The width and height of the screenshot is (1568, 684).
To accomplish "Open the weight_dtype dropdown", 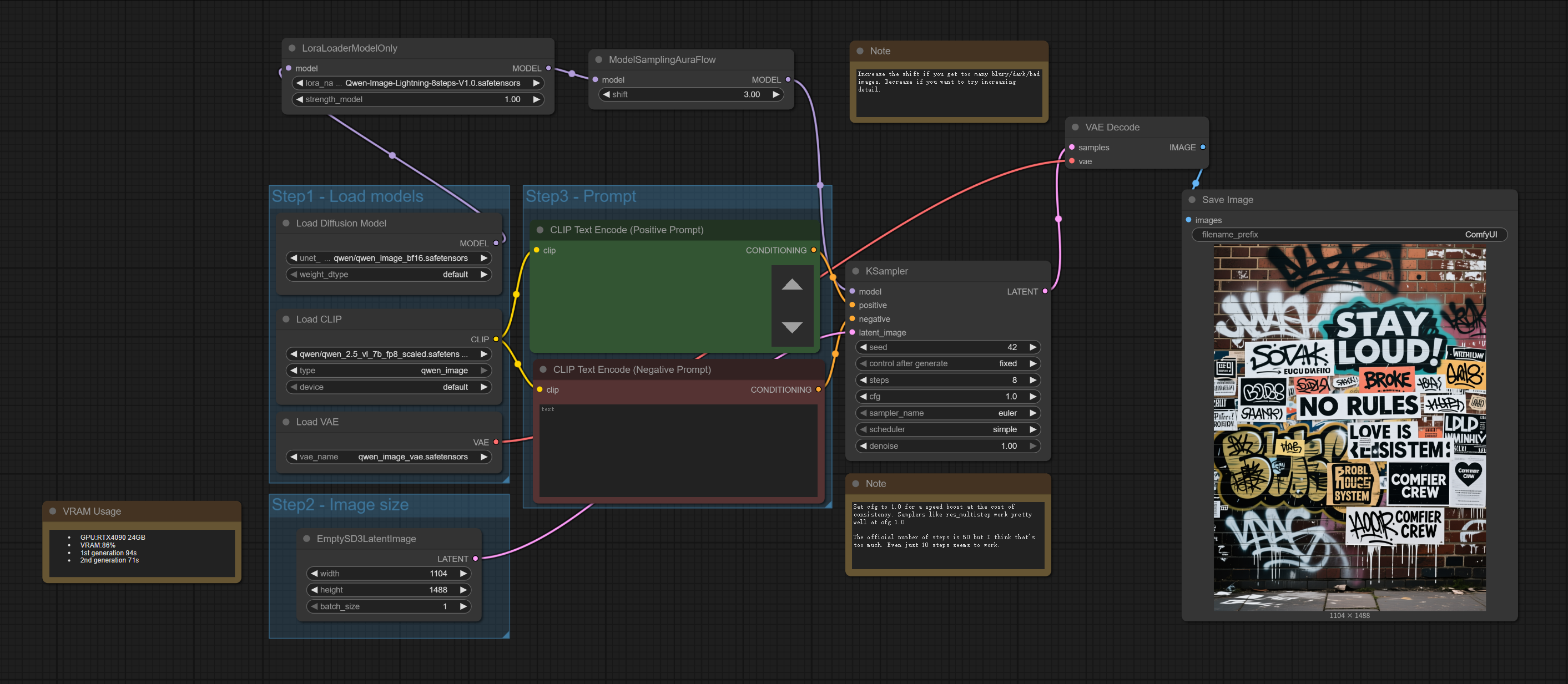I will tap(389, 275).
